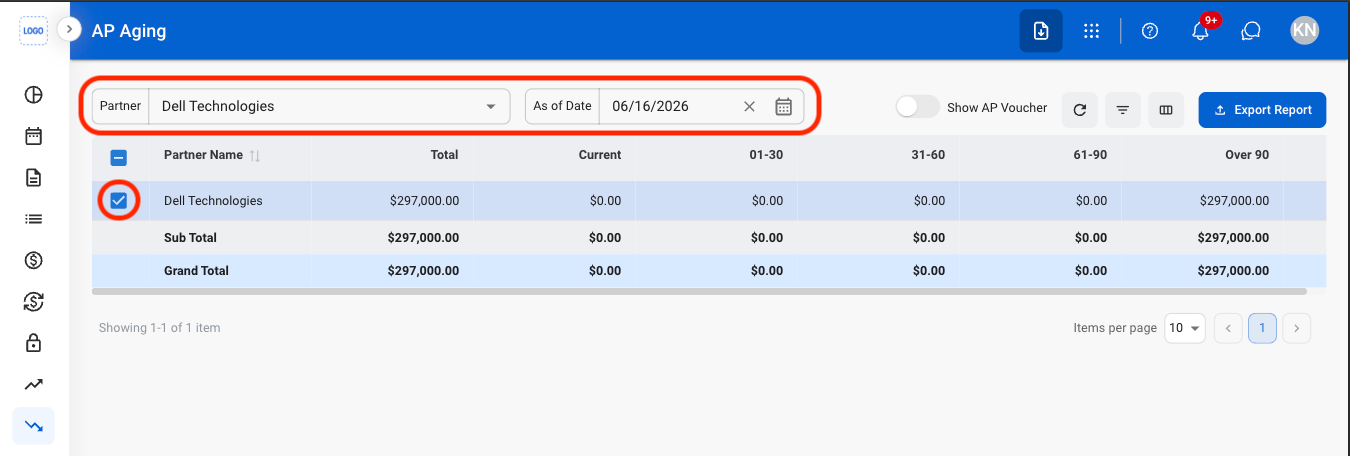Screen dimensions: 1350x456
Task: Toggle the select-all header checkbox
Action: (x=118, y=157)
